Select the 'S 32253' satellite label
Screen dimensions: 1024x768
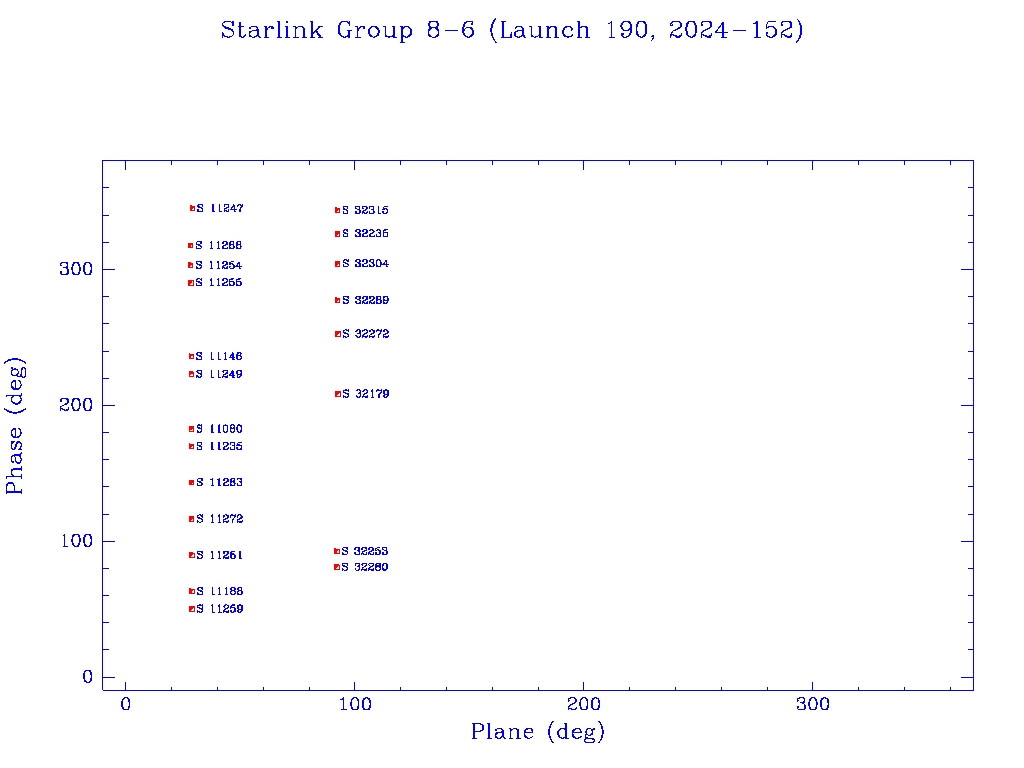coord(365,551)
